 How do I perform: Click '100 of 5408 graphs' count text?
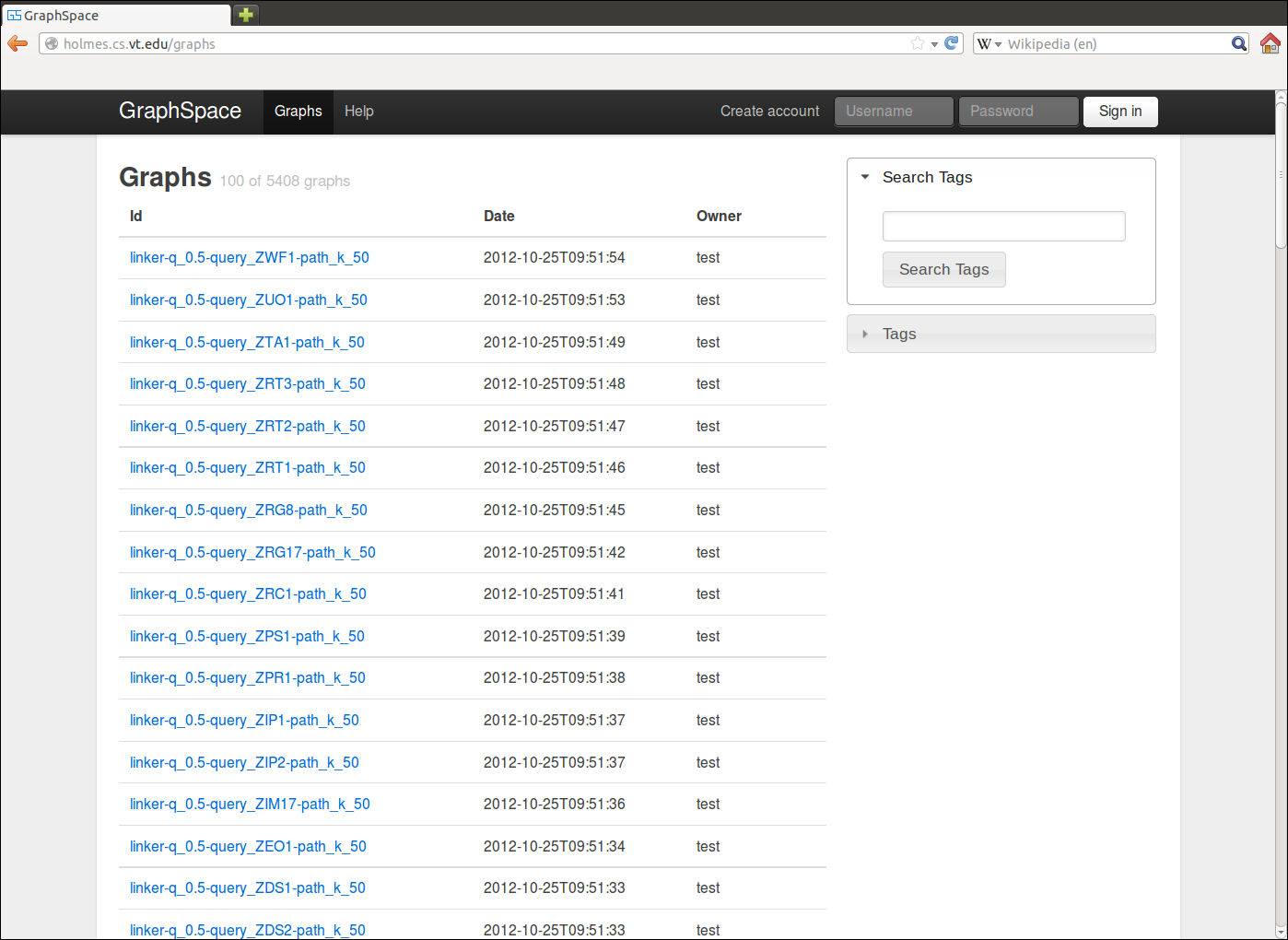click(285, 182)
